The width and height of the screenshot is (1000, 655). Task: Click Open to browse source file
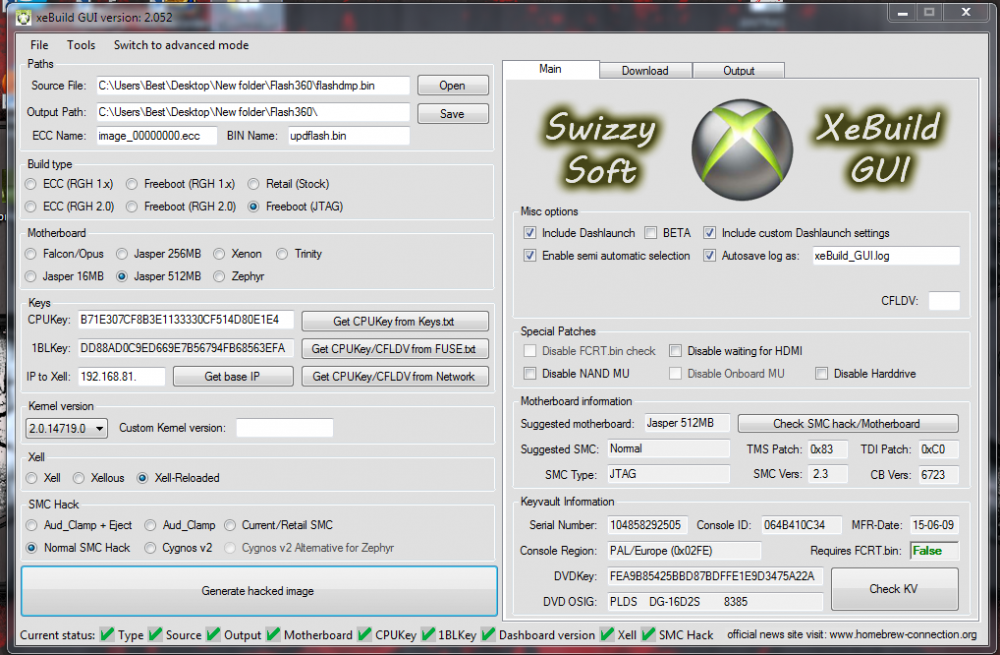[x=452, y=85]
